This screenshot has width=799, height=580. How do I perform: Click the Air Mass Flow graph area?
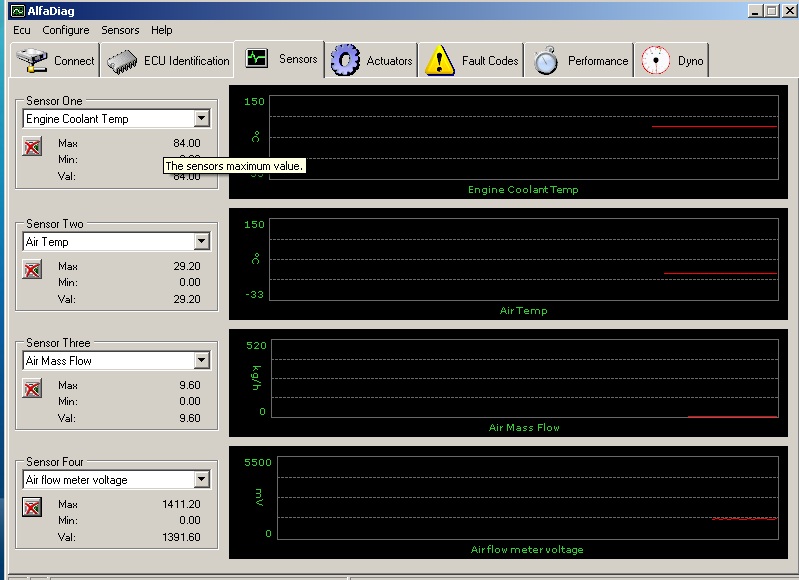tap(524, 380)
